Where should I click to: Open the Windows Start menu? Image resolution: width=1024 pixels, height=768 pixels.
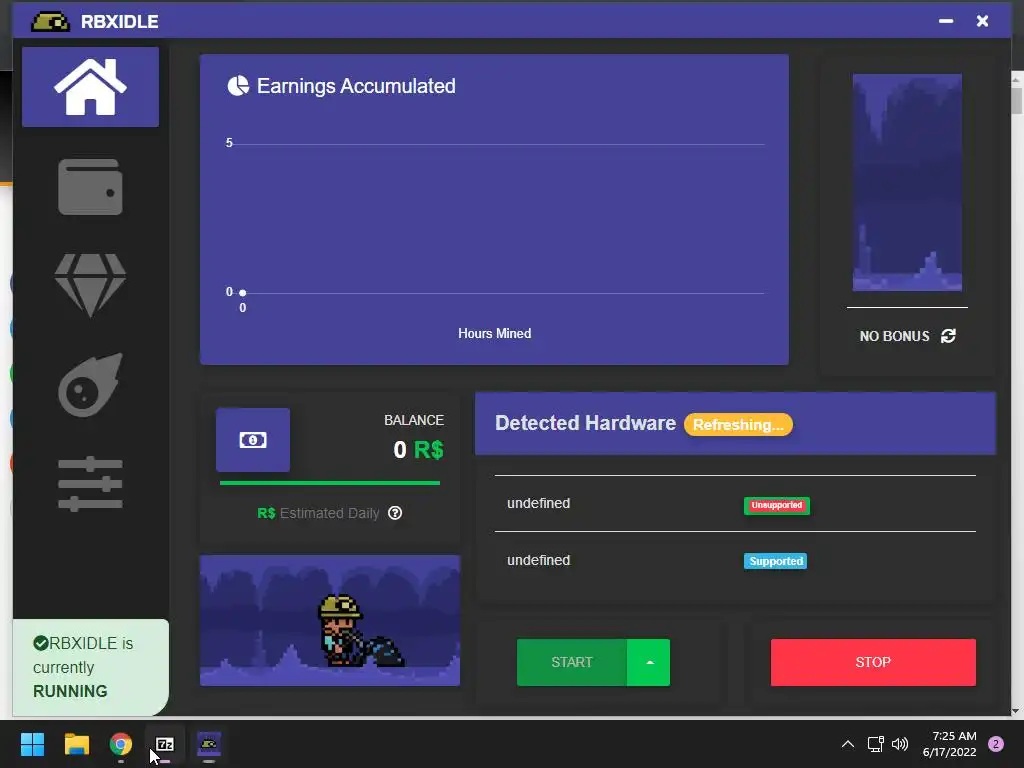click(32, 744)
